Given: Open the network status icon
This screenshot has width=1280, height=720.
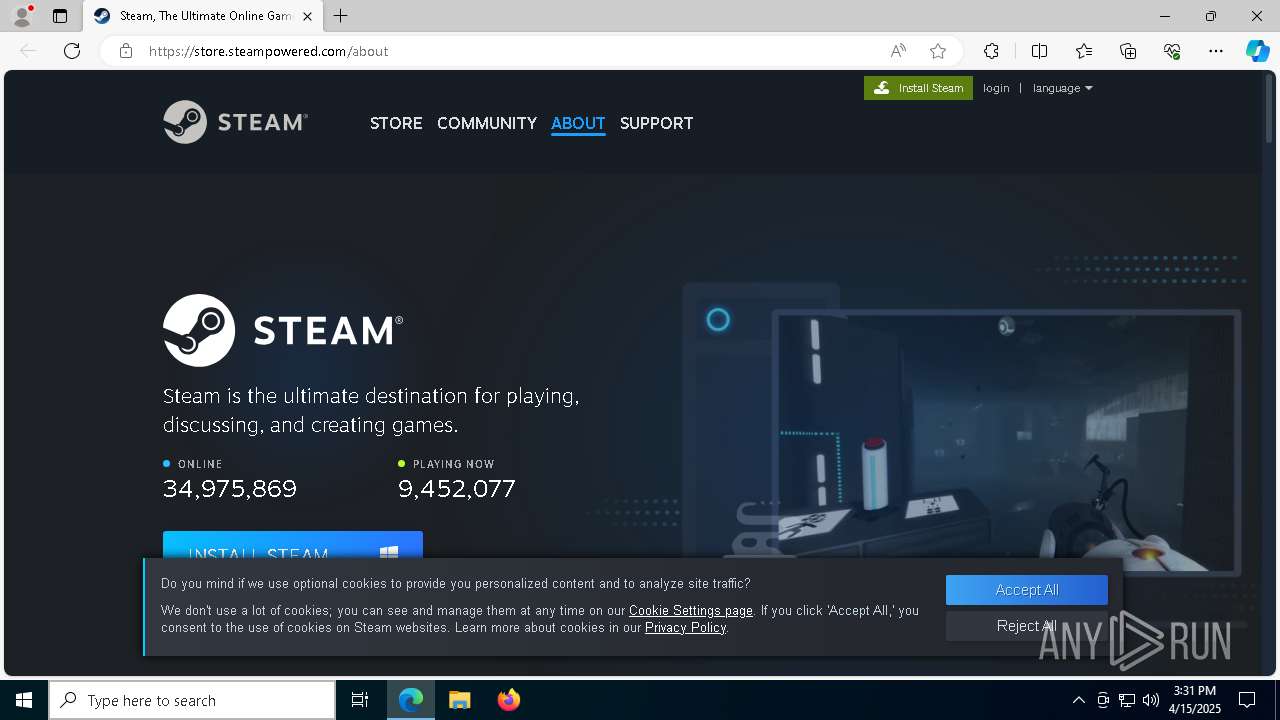Looking at the screenshot, I should point(1127,700).
